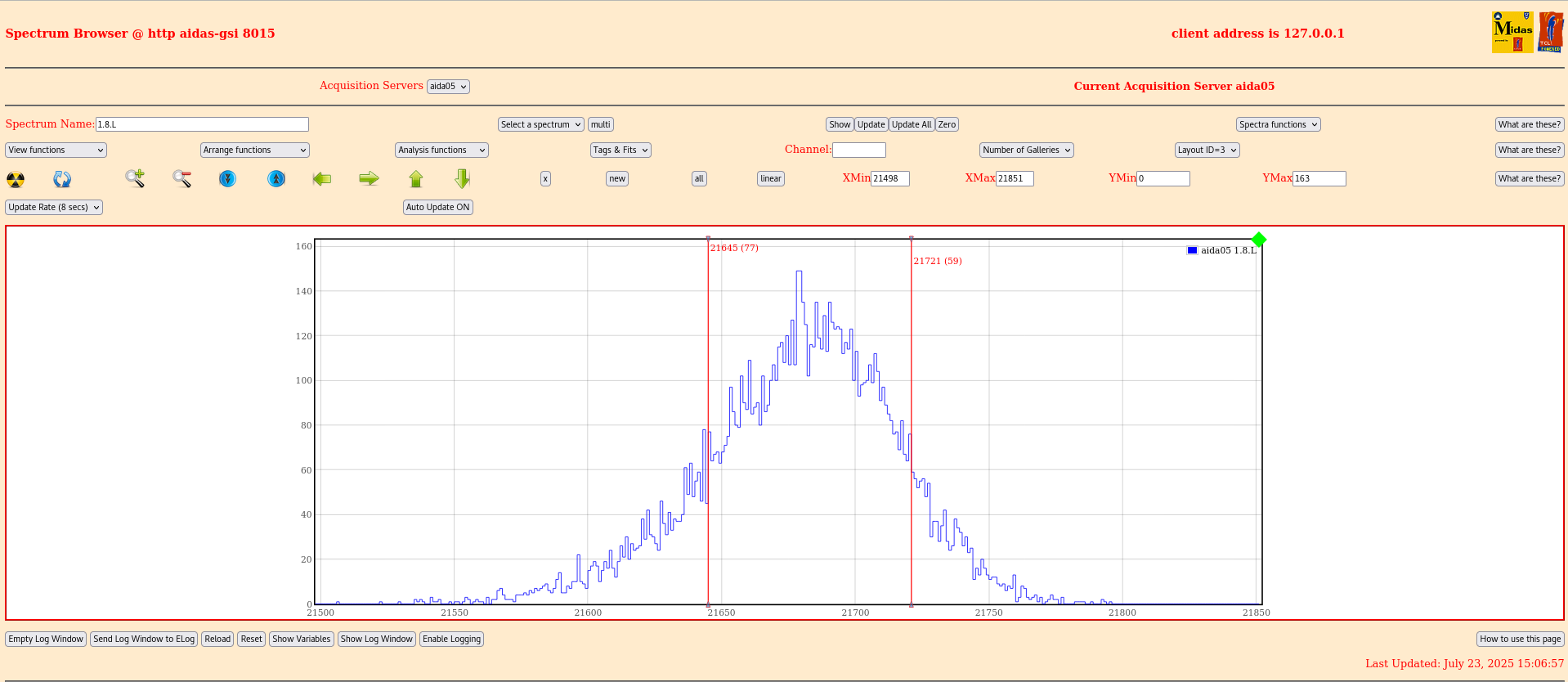This screenshot has height=682, width=1568.
Task: Click Show Variables button
Action: coord(302,639)
